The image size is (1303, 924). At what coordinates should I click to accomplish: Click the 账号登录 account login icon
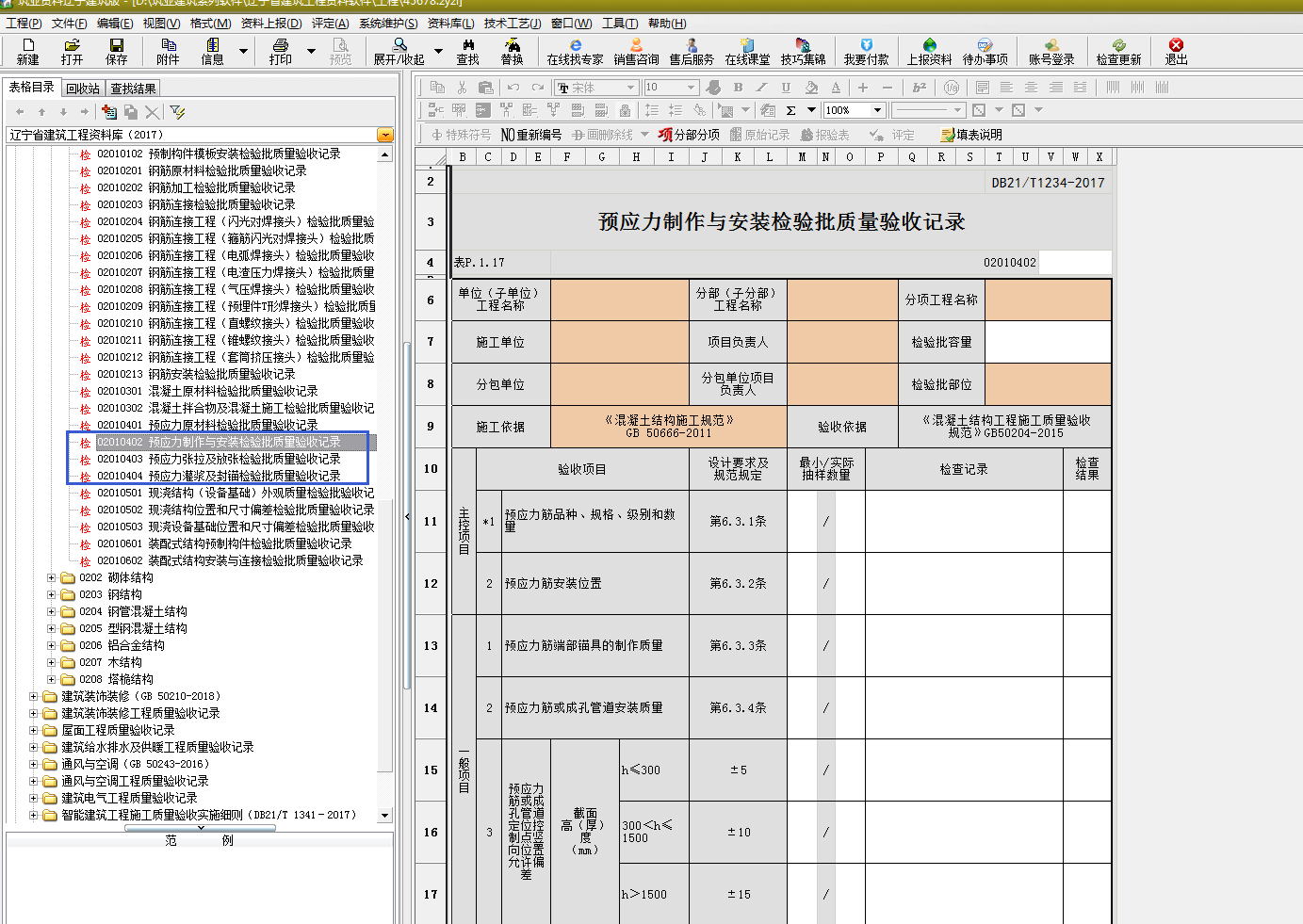(x=1051, y=51)
